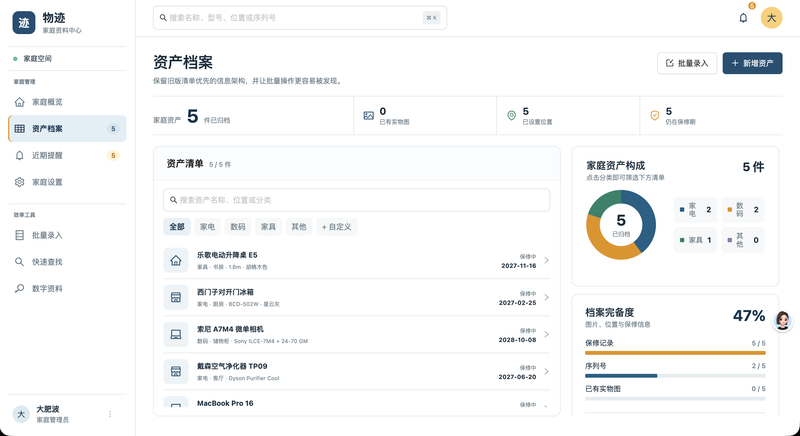Click the 新增资产 button
This screenshot has width=800, height=436.
[x=752, y=63]
